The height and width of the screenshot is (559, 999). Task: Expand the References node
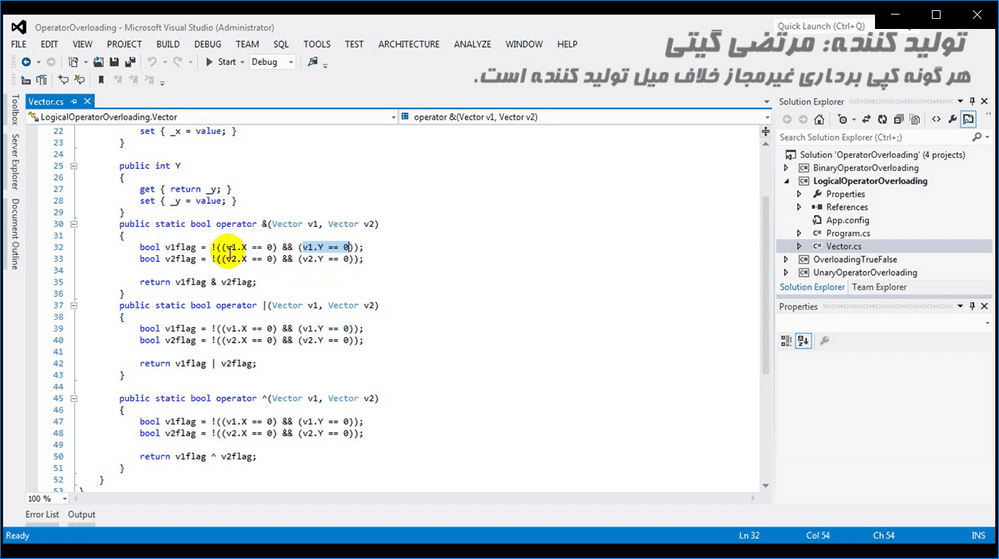(x=800, y=207)
